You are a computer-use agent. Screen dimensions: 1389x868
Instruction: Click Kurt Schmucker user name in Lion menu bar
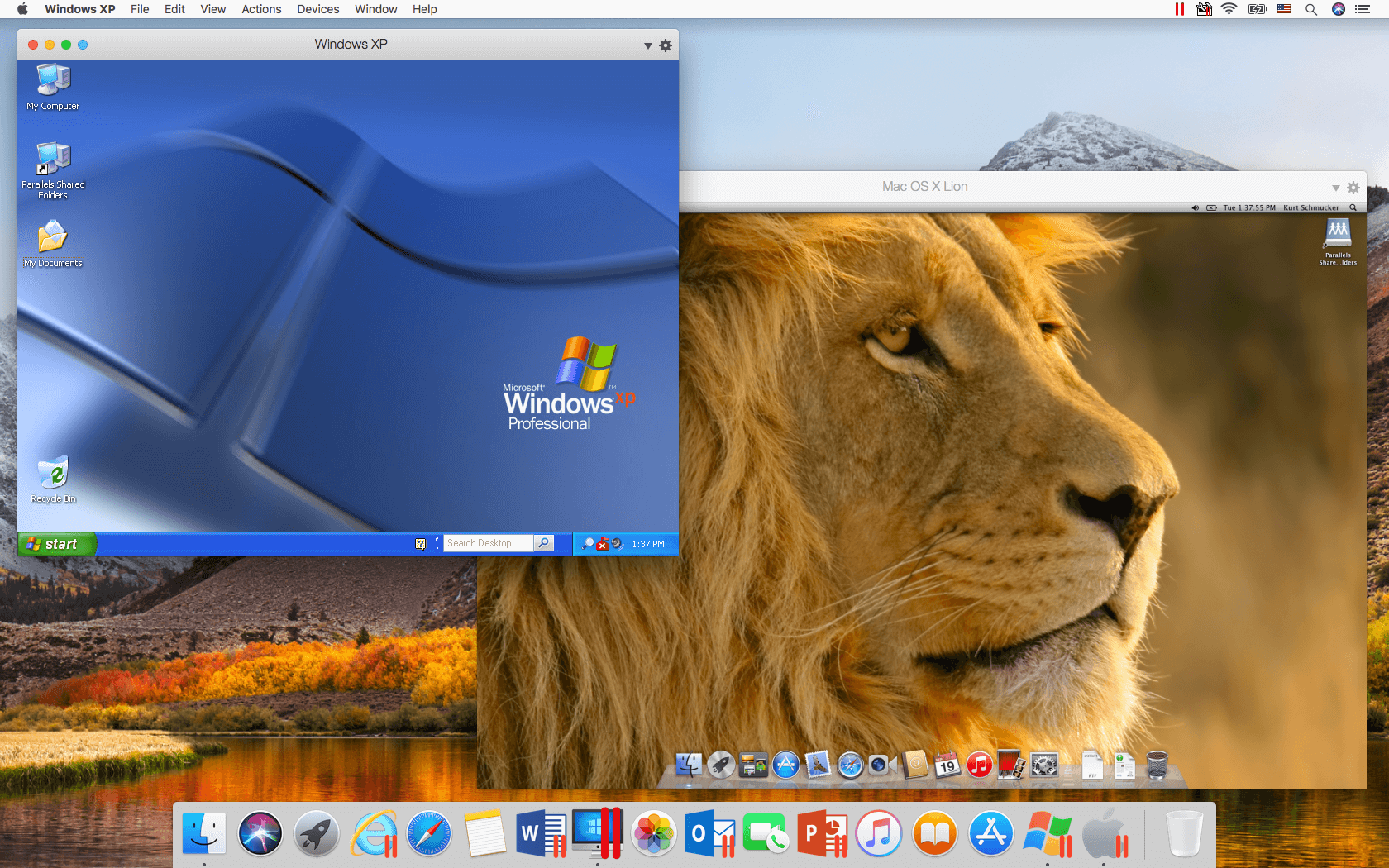pos(1311,207)
